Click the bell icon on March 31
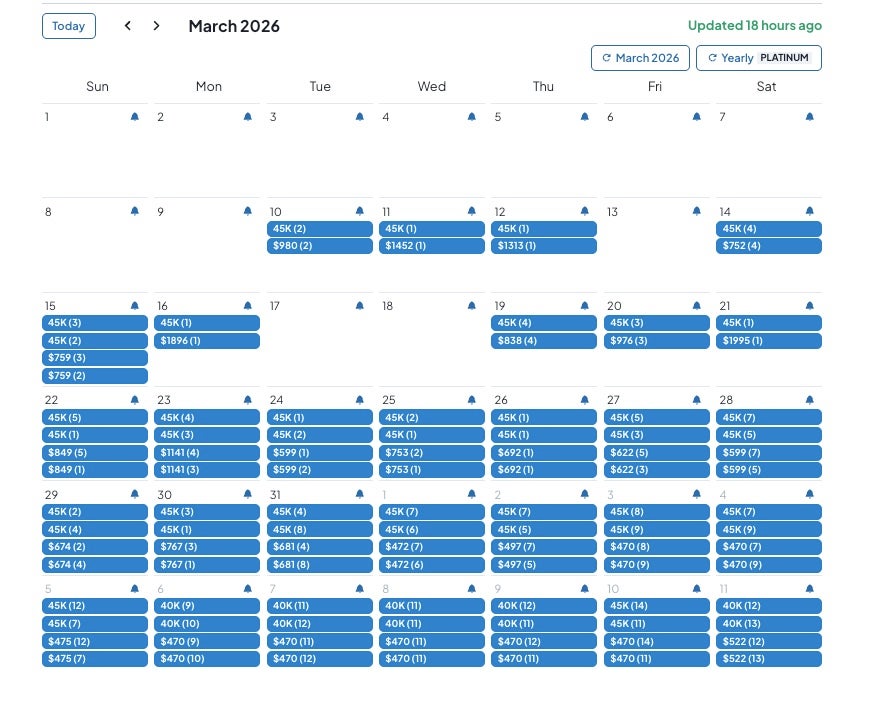The height and width of the screenshot is (701, 869). [x=360, y=494]
